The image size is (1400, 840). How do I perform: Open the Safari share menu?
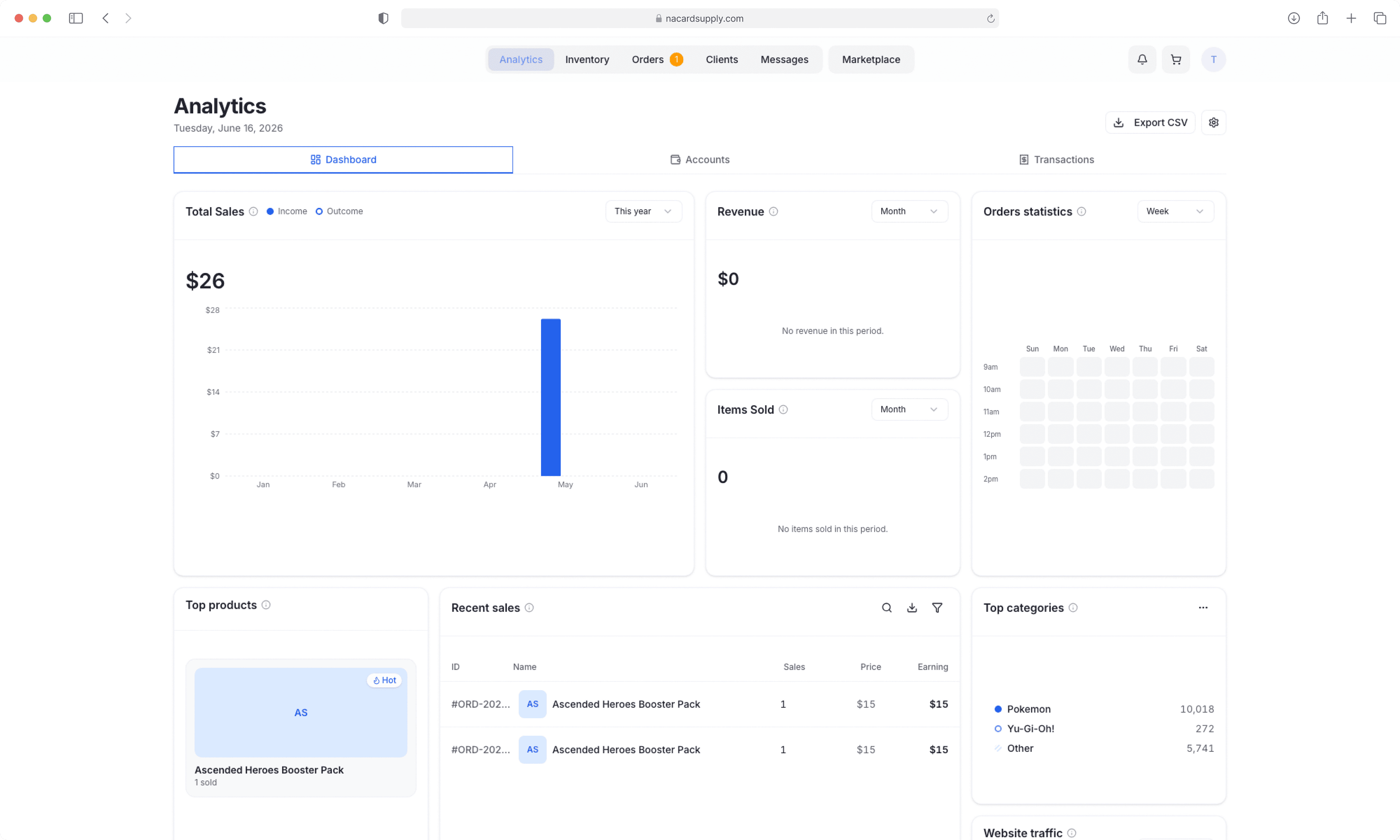coord(1322,18)
